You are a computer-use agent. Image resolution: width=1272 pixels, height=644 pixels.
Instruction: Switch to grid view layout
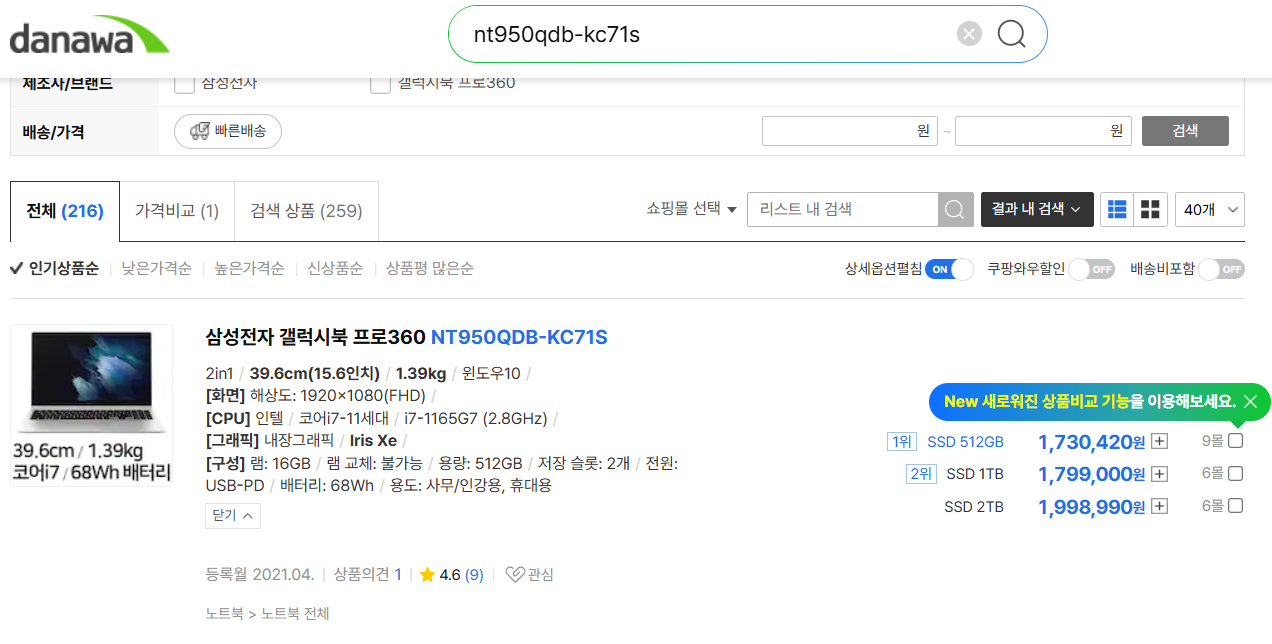[x=1150, y=210]
